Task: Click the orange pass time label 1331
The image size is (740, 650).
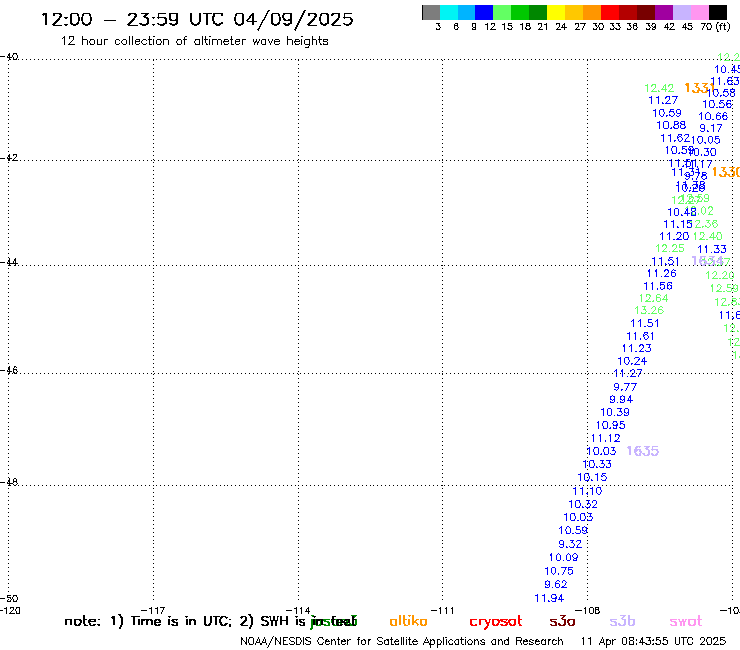Action: click(x=699, y=88)
